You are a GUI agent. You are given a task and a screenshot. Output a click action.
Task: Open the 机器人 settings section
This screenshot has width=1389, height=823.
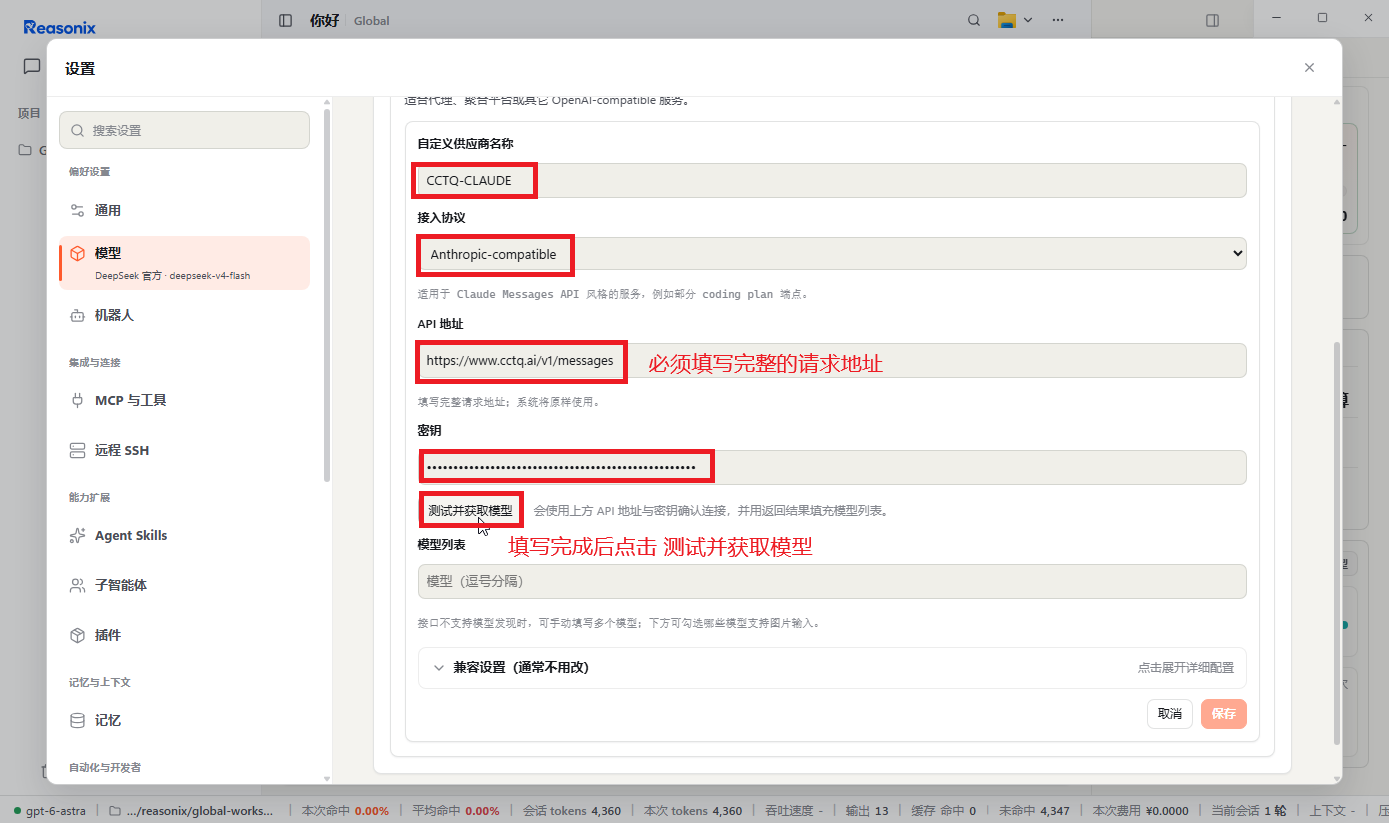coord(185,316)
